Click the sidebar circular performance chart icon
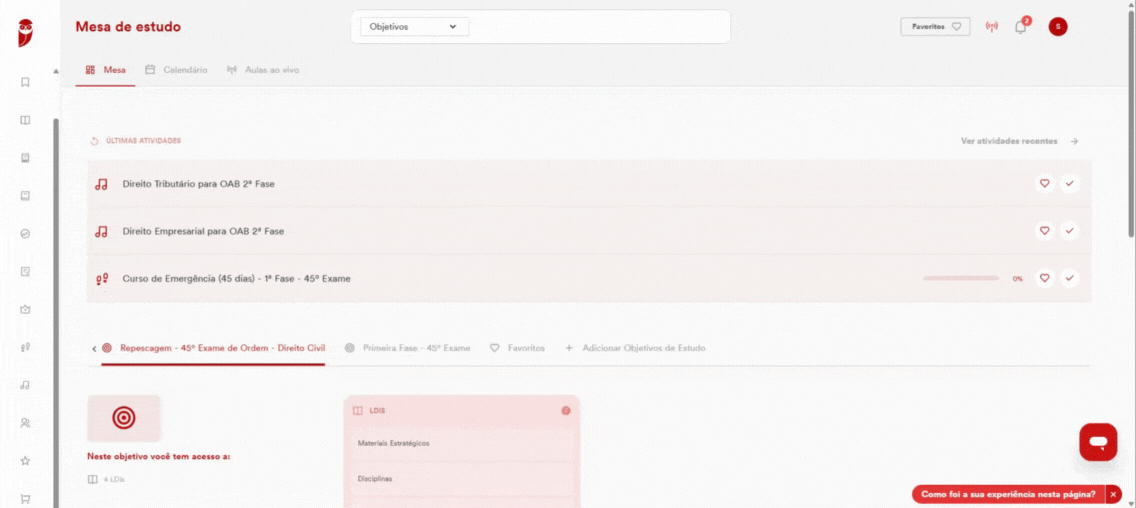1136x508 pixels. click(x=25, y=234)
